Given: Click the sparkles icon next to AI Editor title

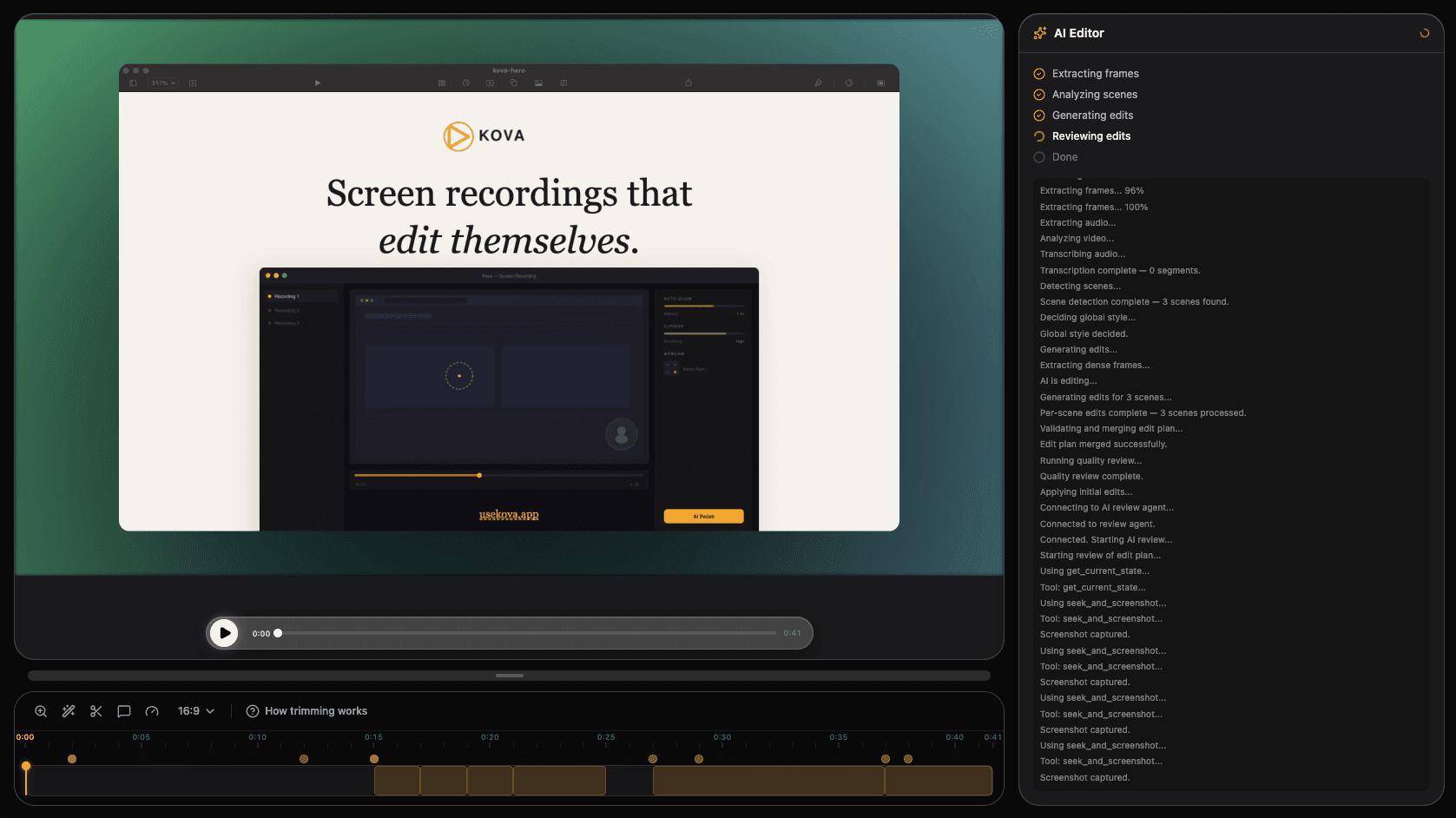Looking at the screenshot, I should click(1039, 32).
